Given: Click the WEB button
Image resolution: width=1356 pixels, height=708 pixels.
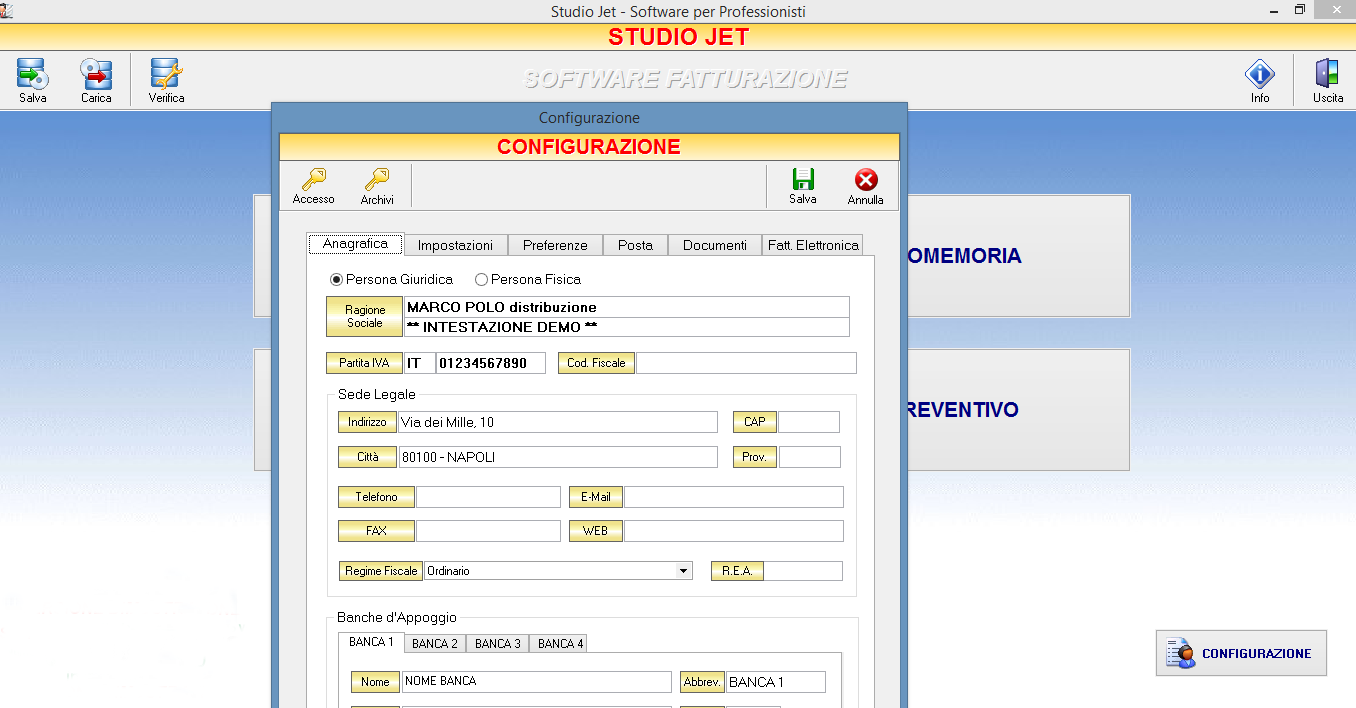Looking at the screenshot, I should [595, 531].
